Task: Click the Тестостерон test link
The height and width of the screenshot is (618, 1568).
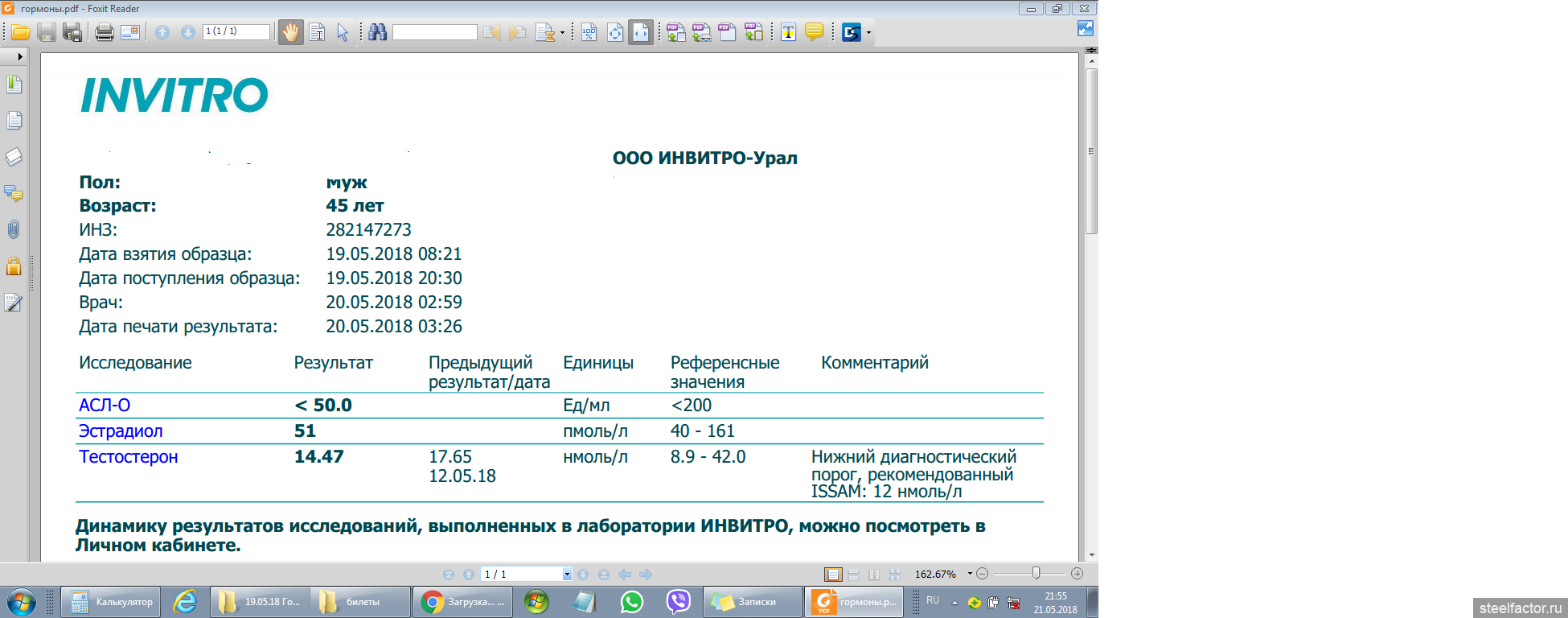Action: pos(129,457)
